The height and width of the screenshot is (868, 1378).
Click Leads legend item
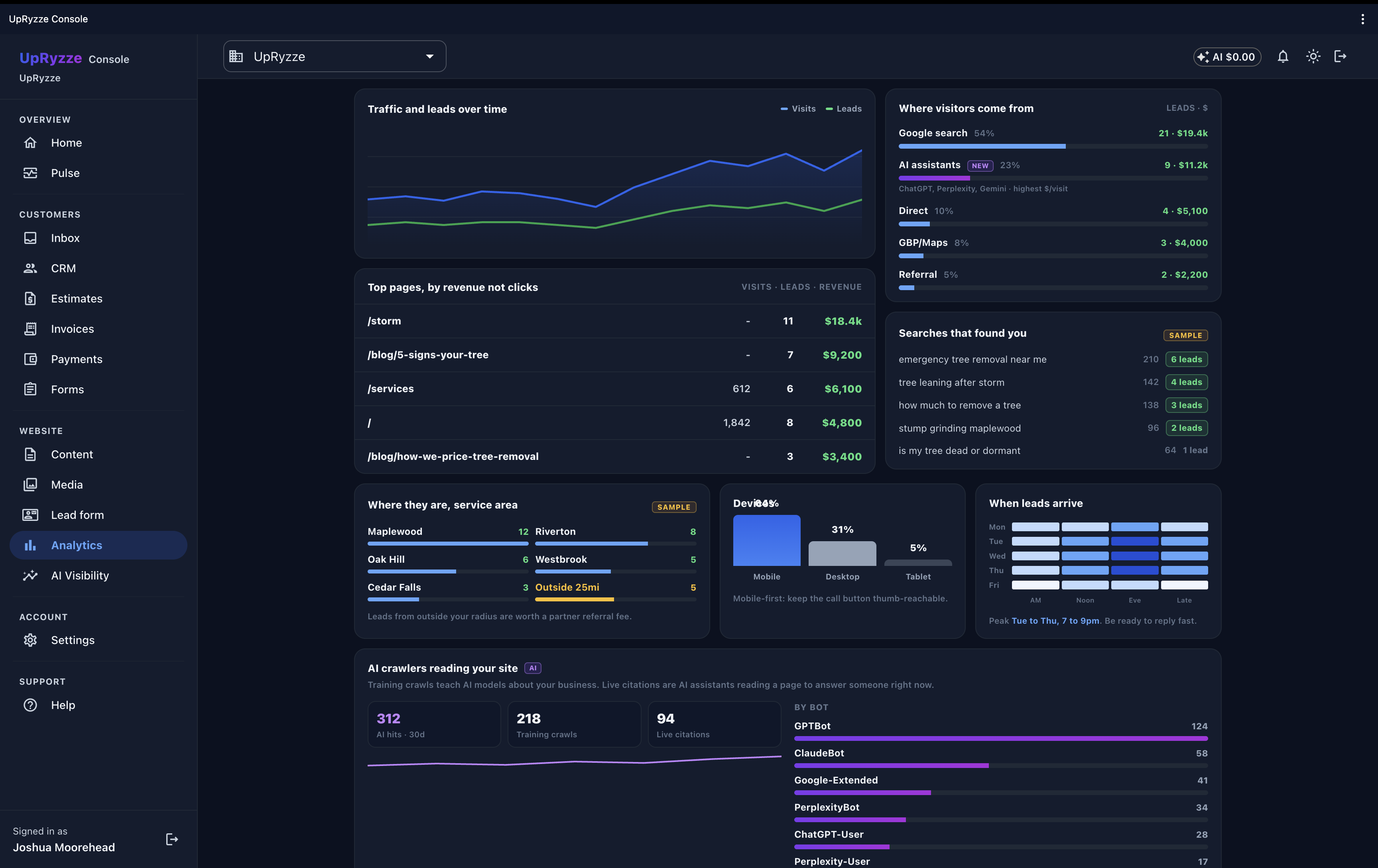click(x=844, y=109)
